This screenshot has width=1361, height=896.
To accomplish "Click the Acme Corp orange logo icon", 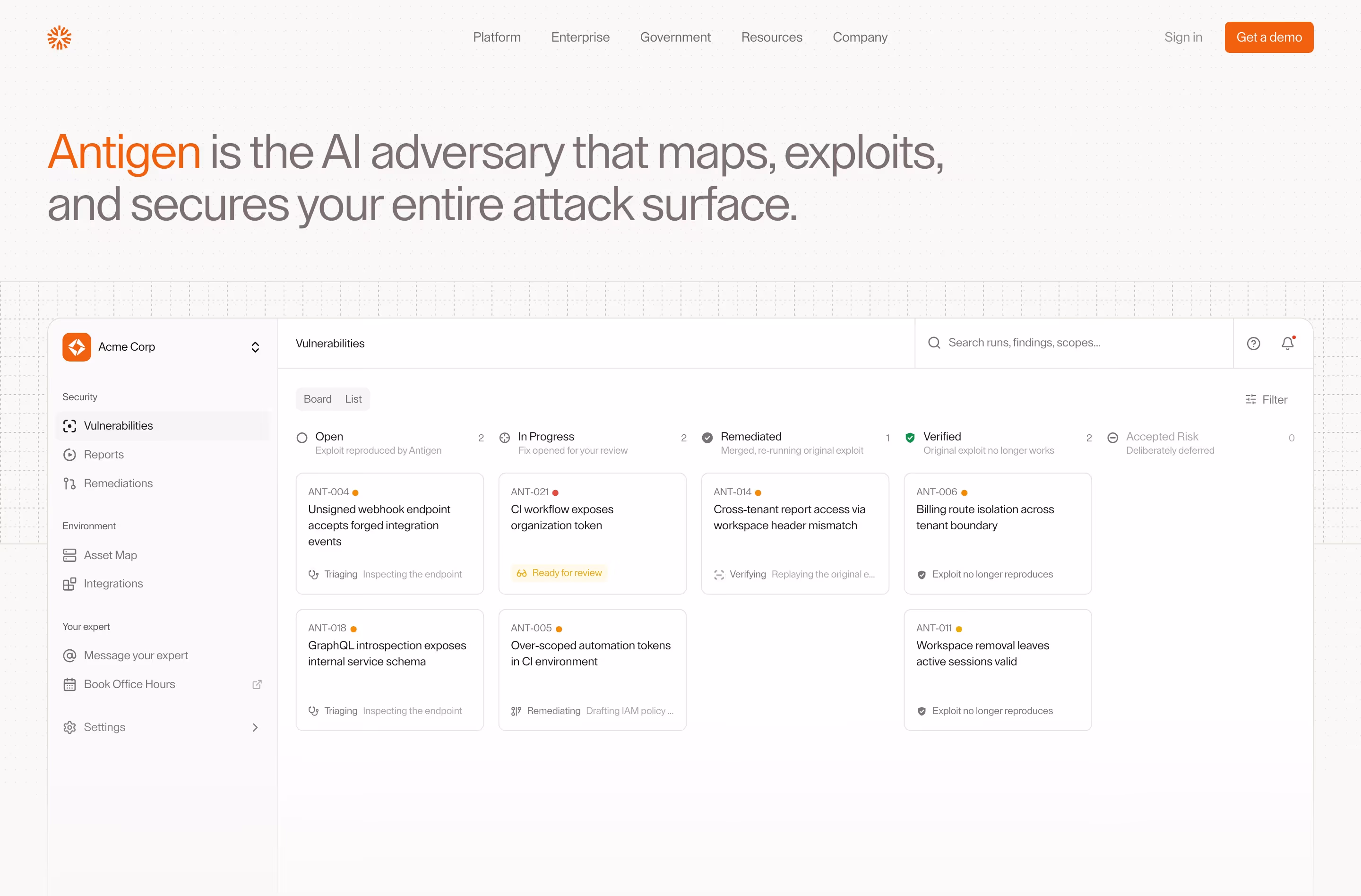I will 77,347.
